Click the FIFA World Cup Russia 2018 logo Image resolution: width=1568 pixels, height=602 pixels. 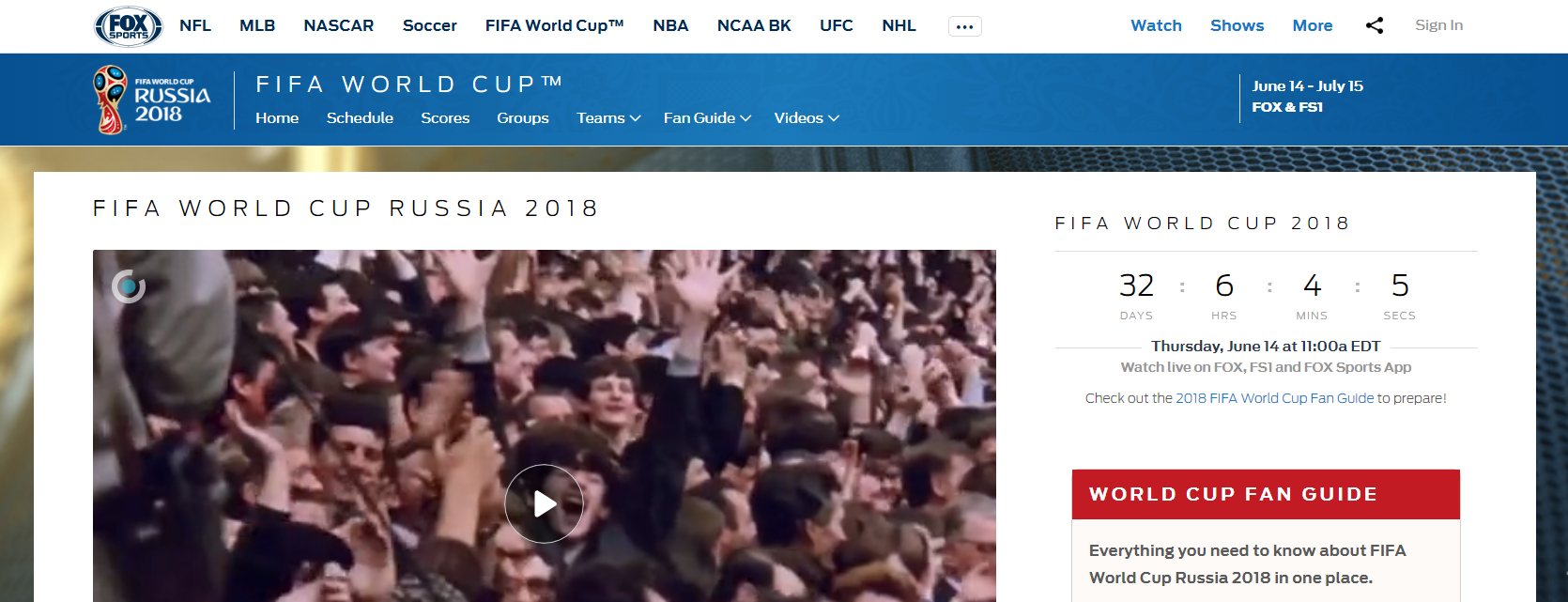(153, 100)
